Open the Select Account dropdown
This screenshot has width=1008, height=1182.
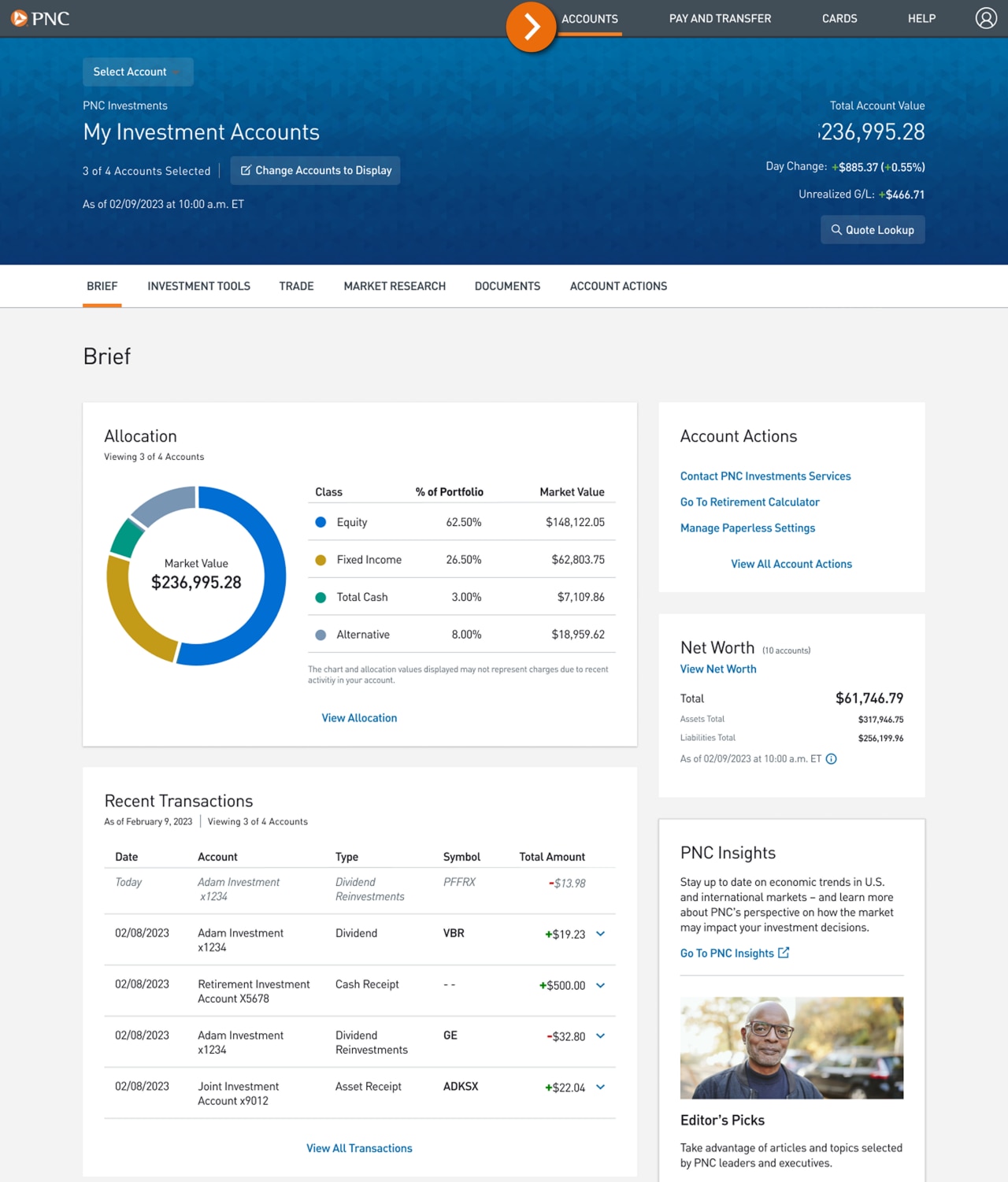tap(138, 72)
